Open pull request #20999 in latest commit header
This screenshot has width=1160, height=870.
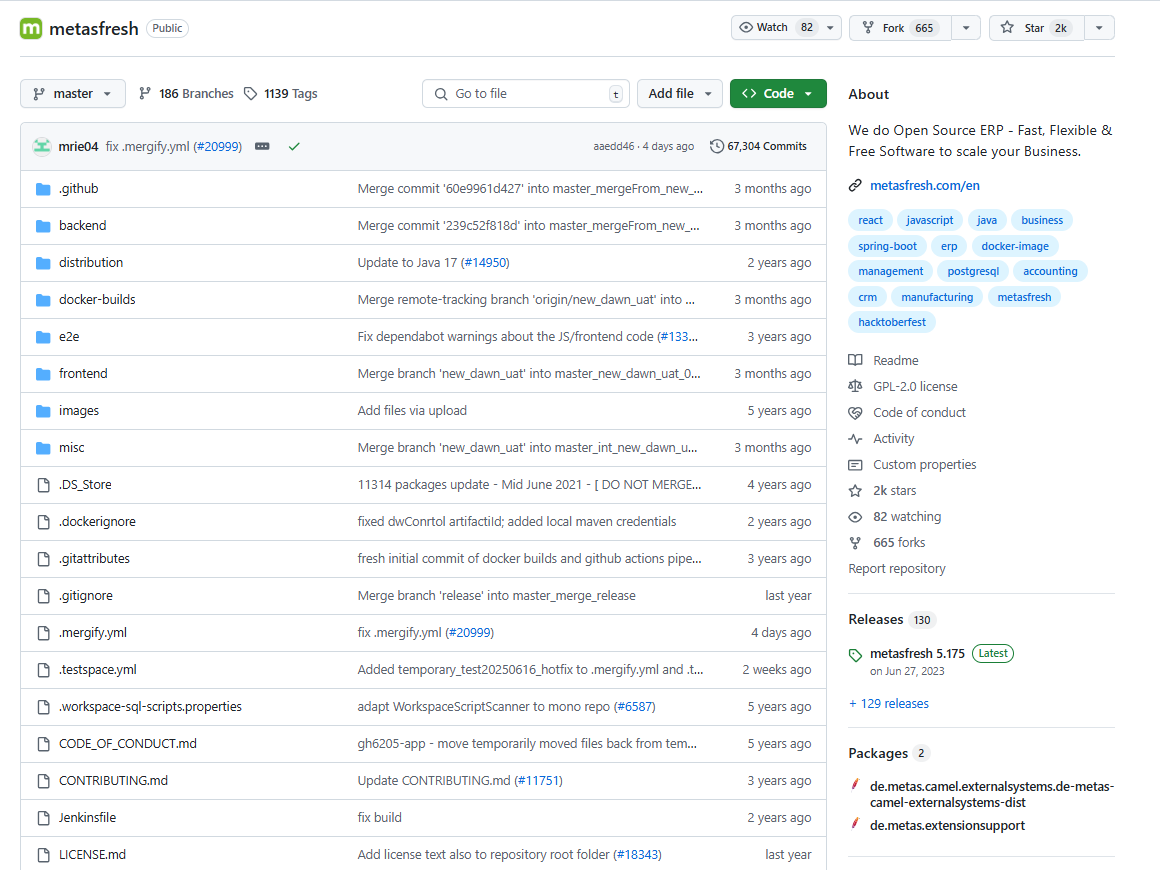tap(218, 146)
